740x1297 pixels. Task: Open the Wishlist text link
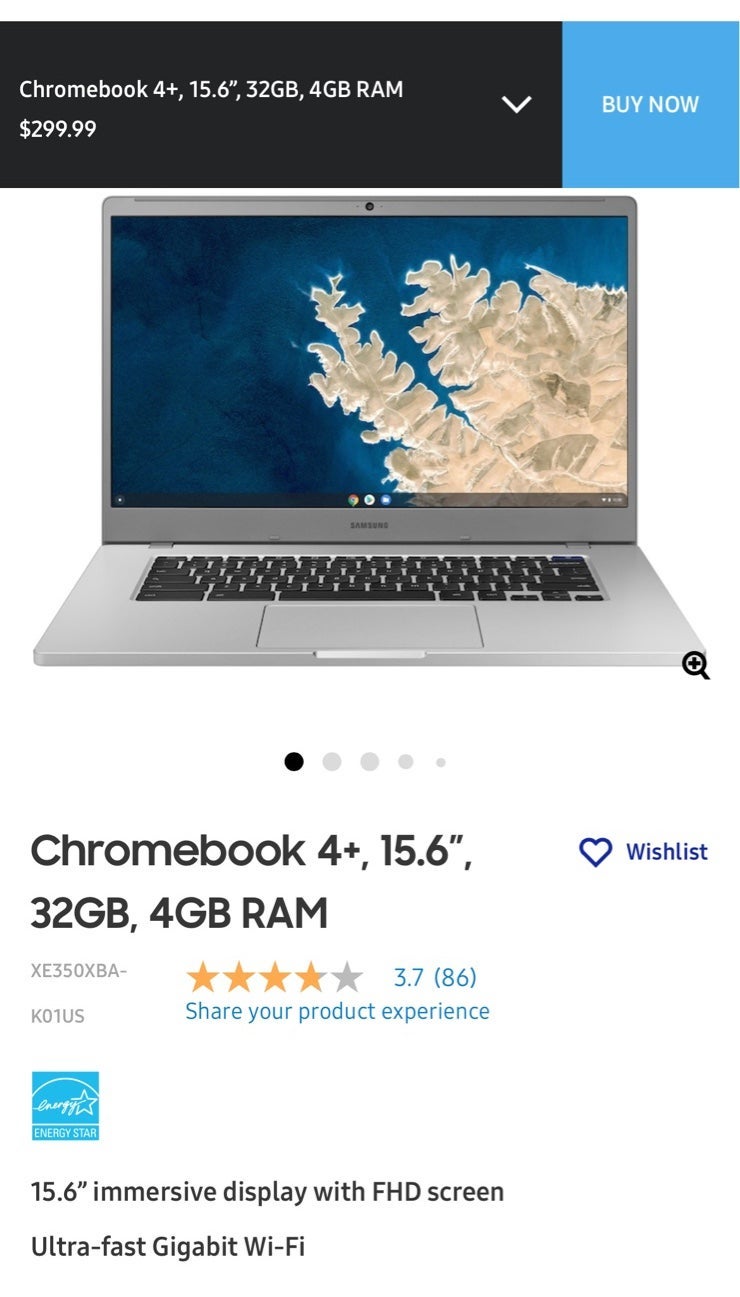(667, 852)
